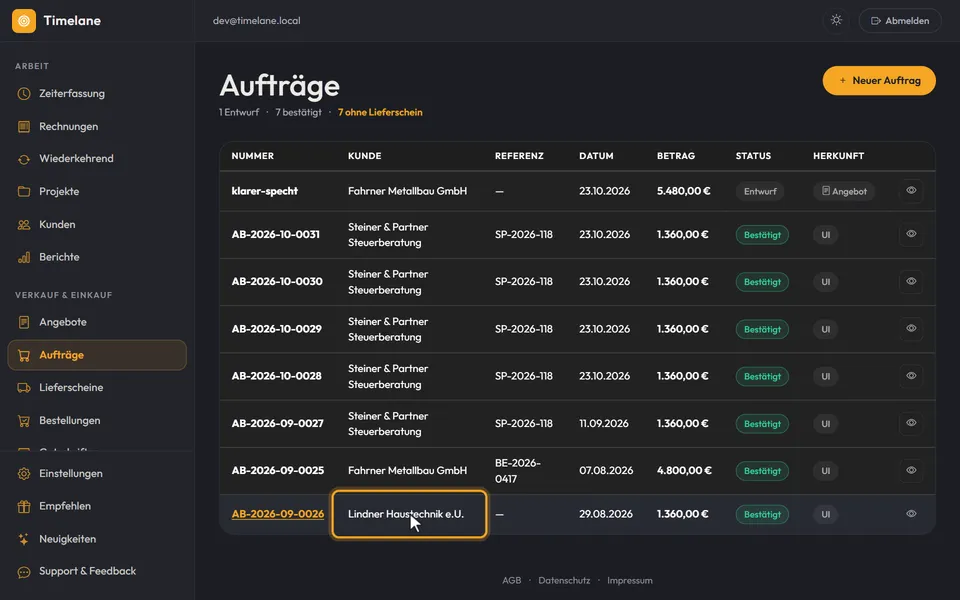Click the Bestellungen cart icon
Image resolution: width=960 pixels, height=600 pixels.
point(24,421)
